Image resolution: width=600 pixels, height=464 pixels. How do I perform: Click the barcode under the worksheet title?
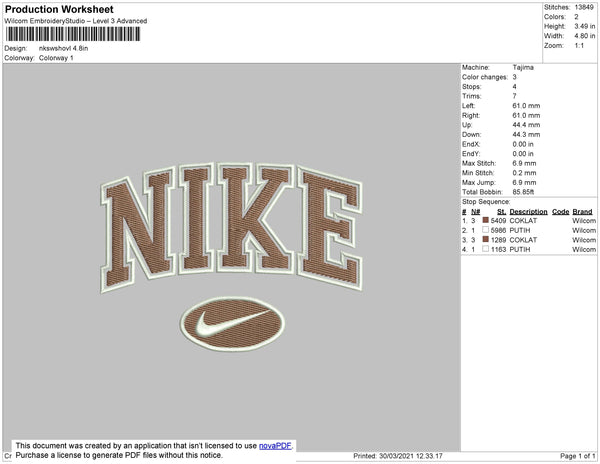coord(73,34)
